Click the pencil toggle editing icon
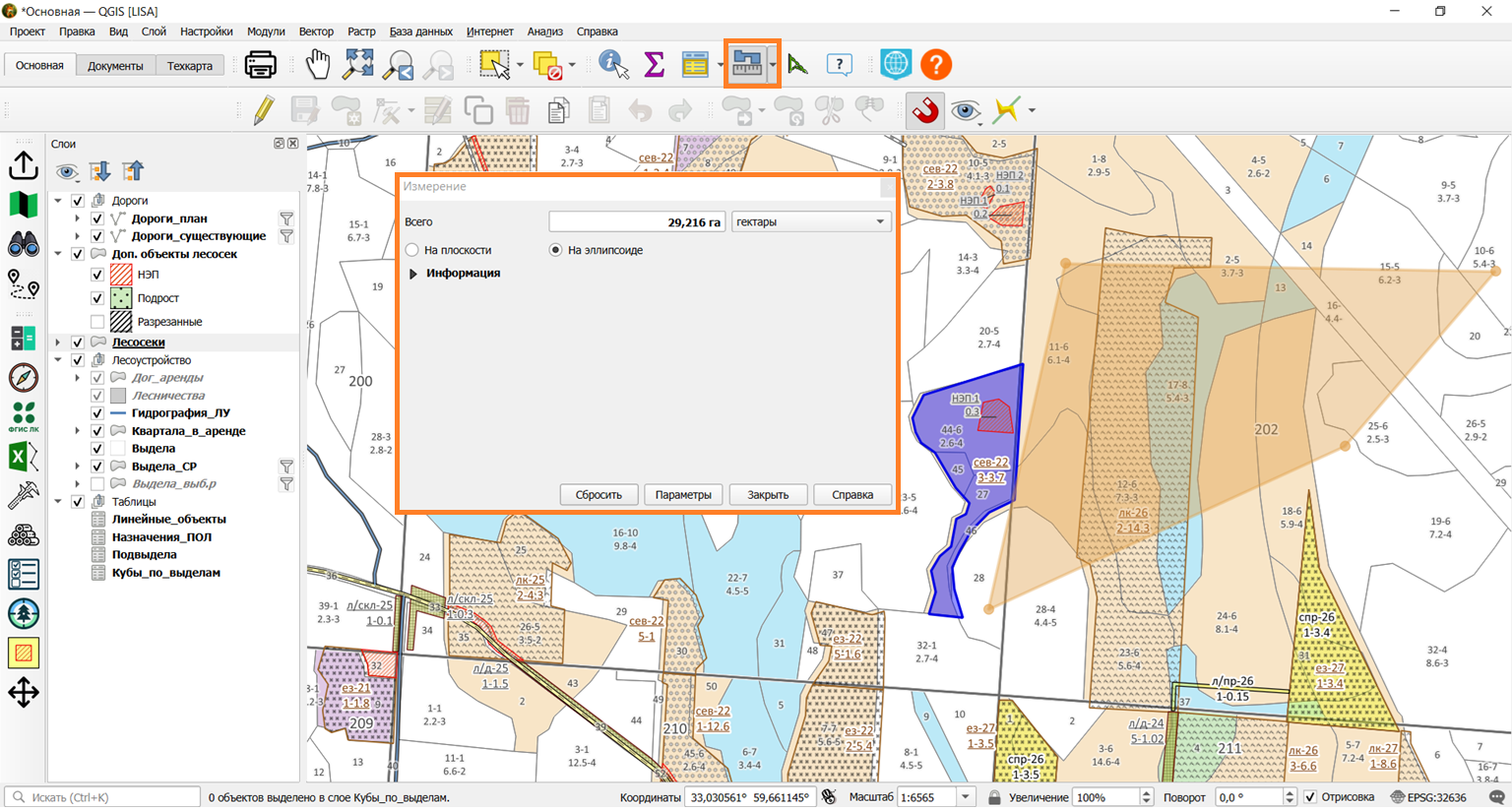Screen dimensions: 1512x811 [264, 111]
